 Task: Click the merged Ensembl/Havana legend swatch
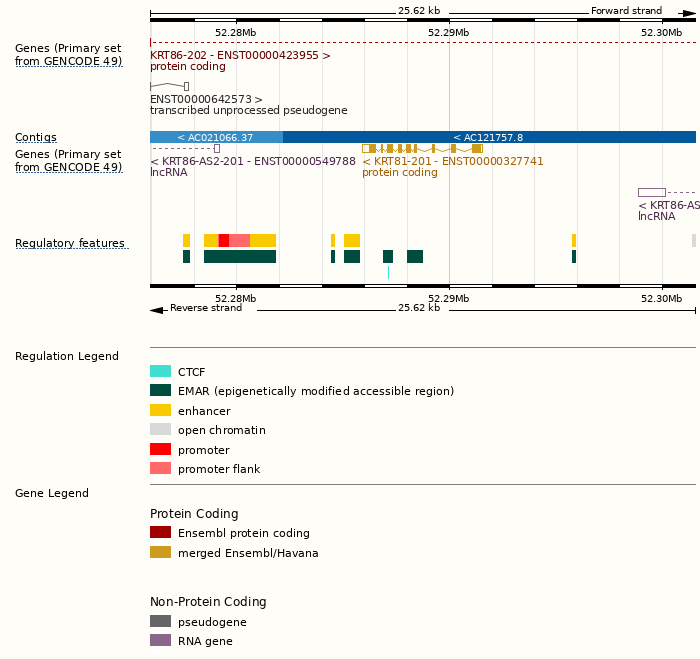tap(160, 552)
